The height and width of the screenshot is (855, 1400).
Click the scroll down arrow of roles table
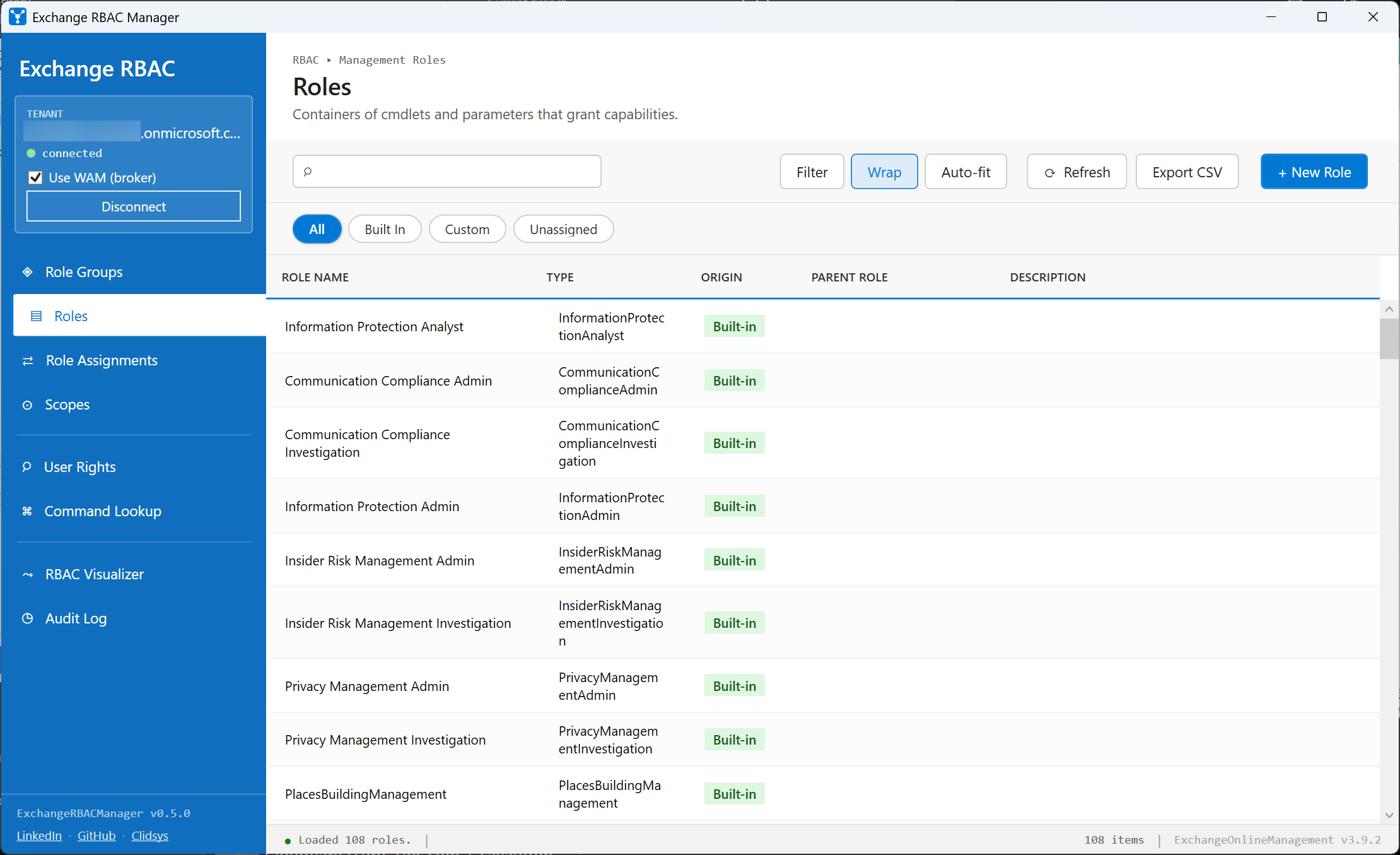(1389, 815)
